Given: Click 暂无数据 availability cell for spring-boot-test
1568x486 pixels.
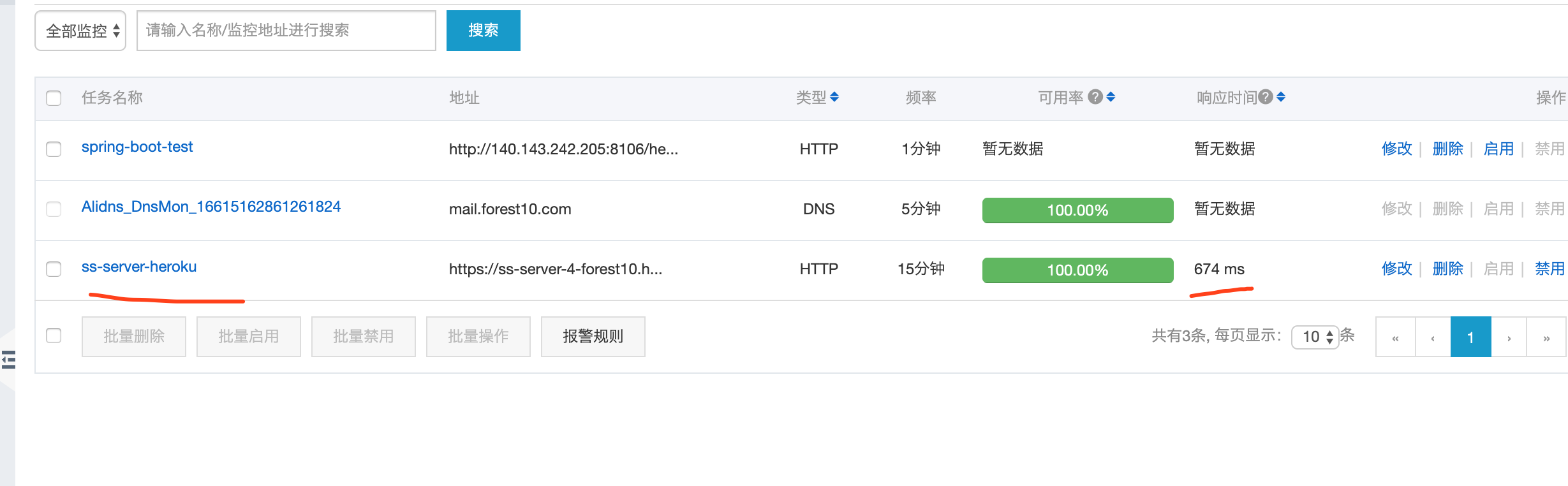Looking at the screenshot, I should (1013, 149).
